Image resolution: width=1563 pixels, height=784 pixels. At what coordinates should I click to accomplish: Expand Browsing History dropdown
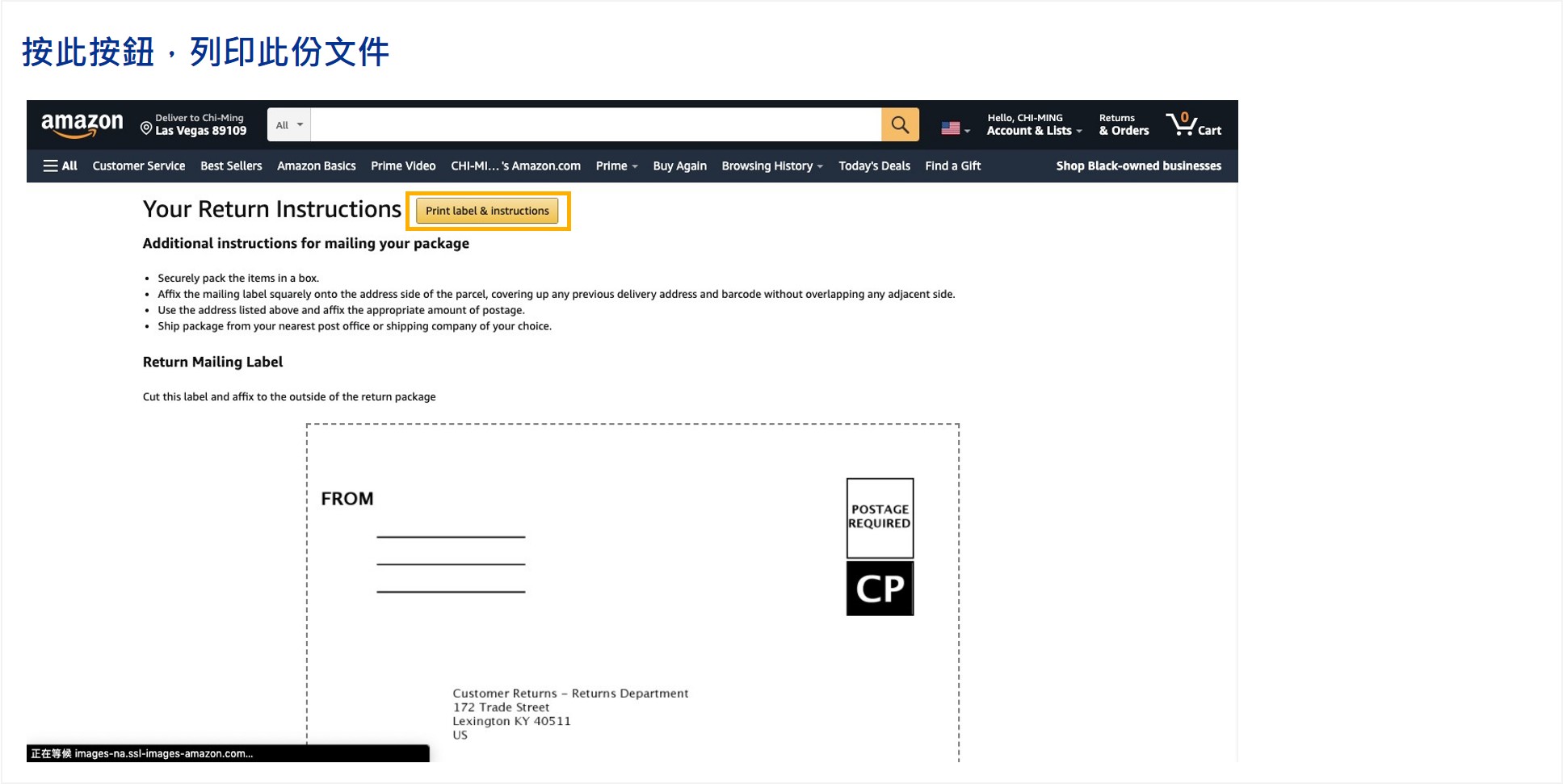(x=772, y=166)
